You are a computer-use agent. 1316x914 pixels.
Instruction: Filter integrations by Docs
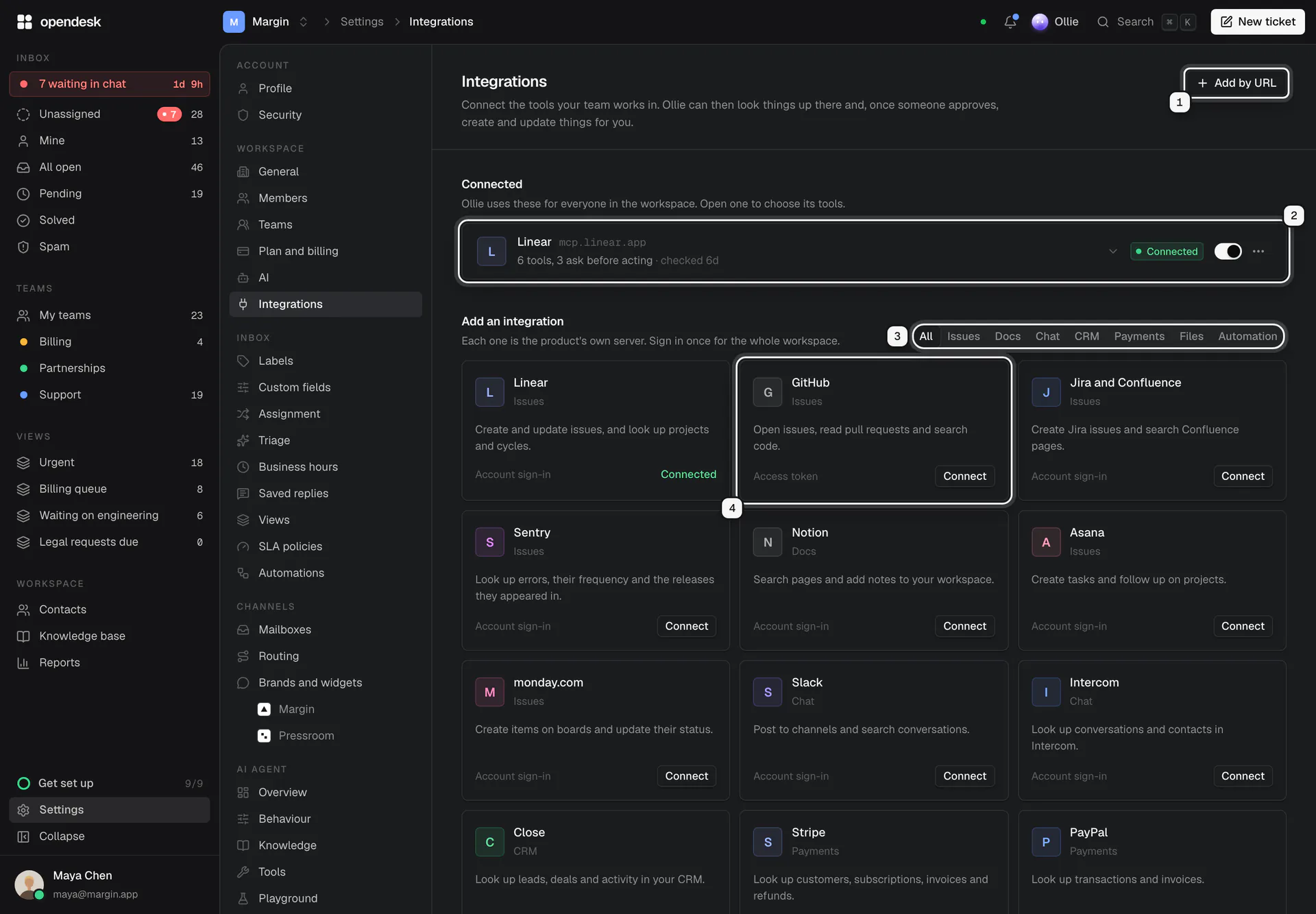click(1008, 337)
